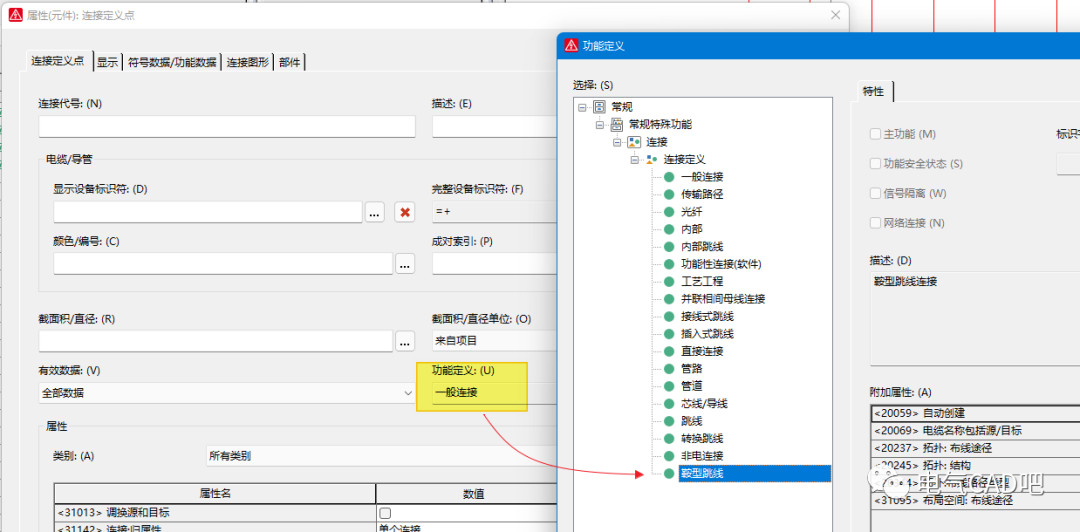Image resolution: width=1080 pixels, height=532 pixels.
Task: Click the 数值 column header
Action: 466,493
